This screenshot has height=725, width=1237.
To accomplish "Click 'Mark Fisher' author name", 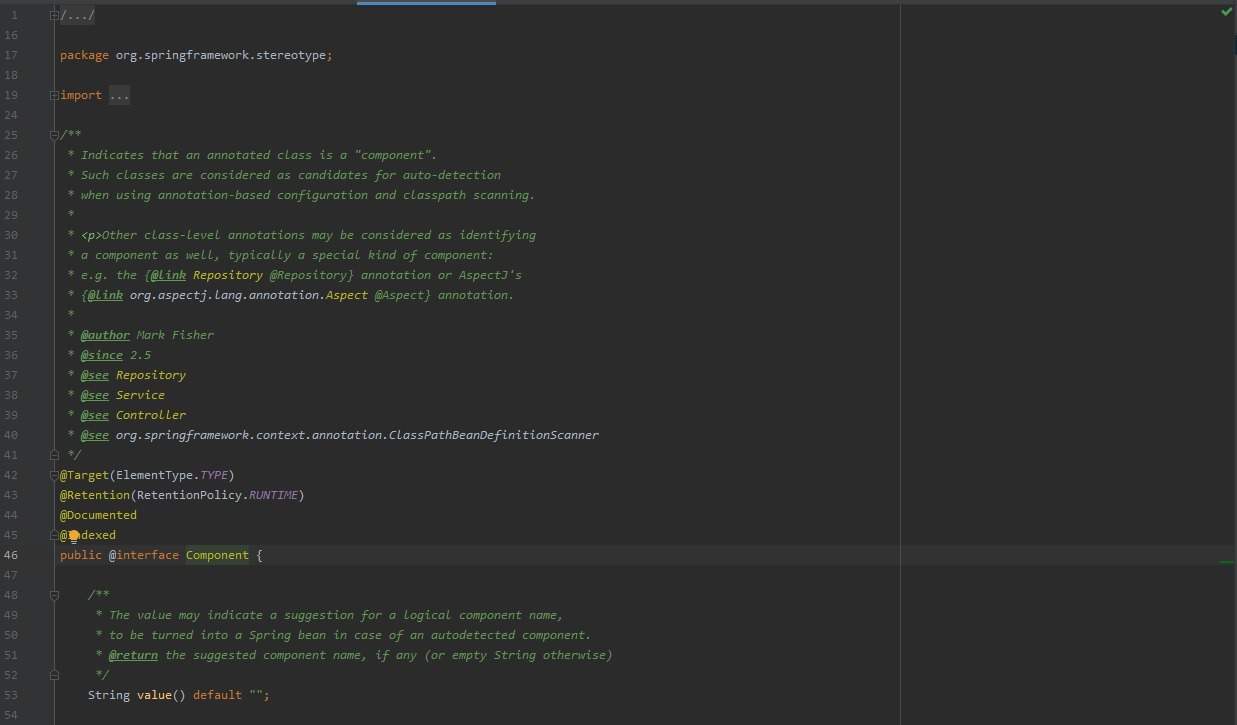I will [175, 335].
